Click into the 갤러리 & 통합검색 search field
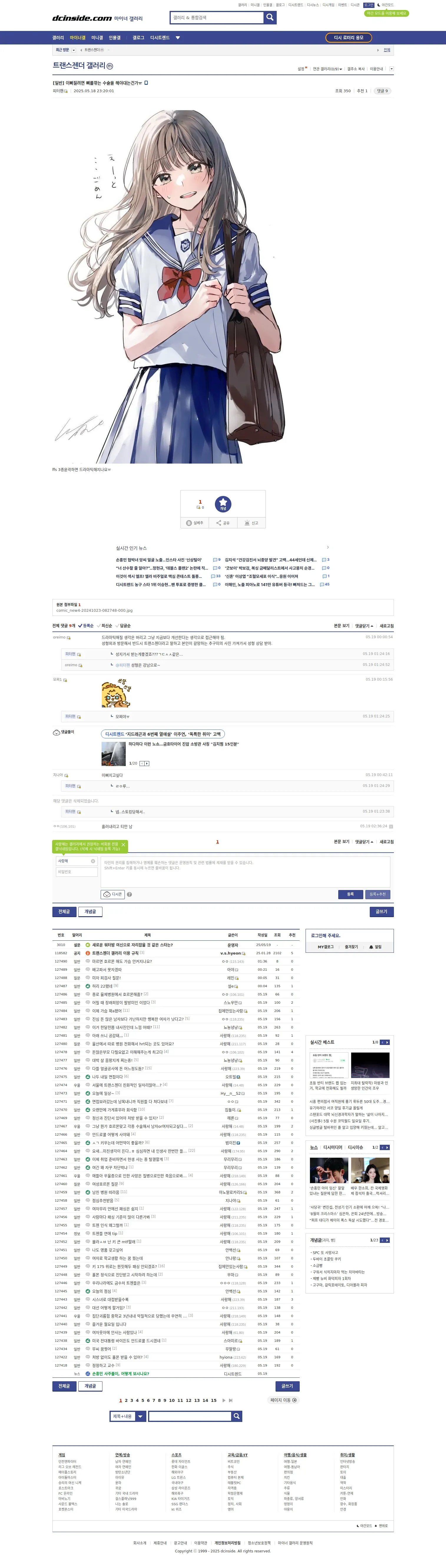Viewport: 446px width, 1568px height. 217,18
